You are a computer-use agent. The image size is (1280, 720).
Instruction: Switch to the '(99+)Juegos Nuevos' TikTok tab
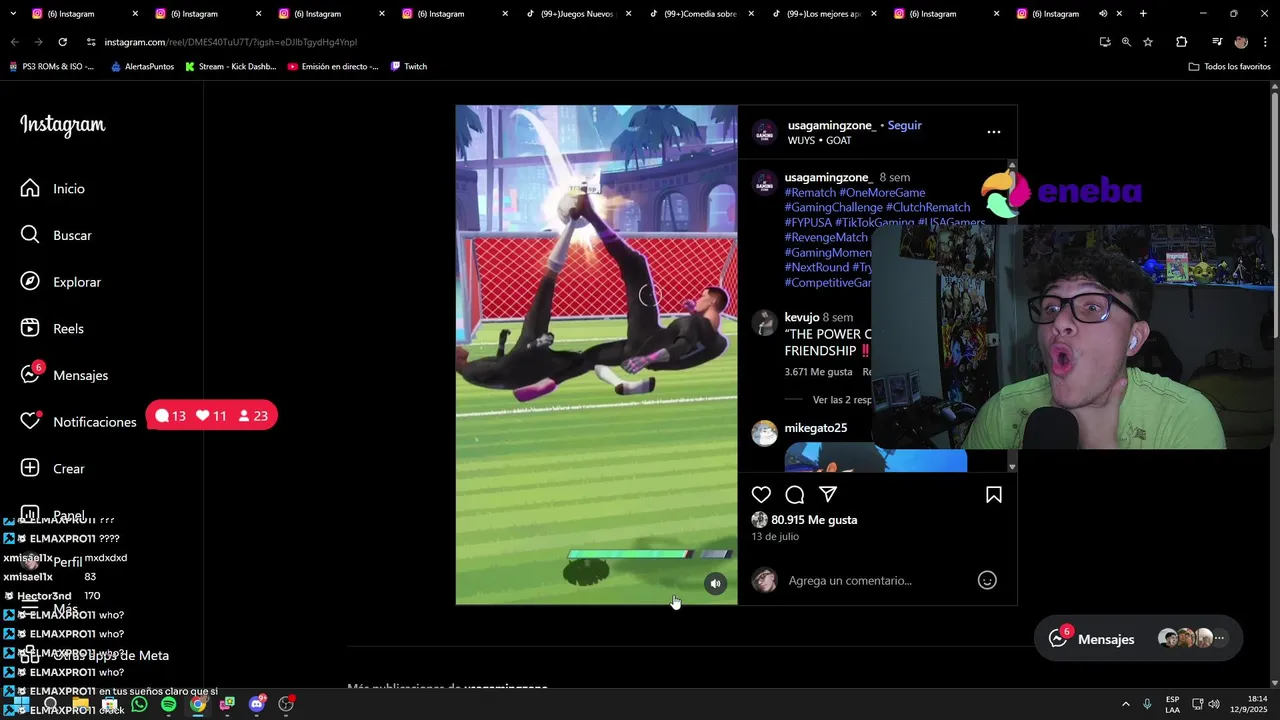click(576, 14)
